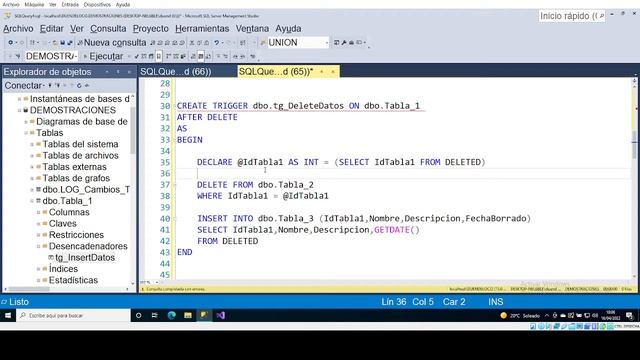
Task: Click the END keyword on line 43
Action: point(184,252)
